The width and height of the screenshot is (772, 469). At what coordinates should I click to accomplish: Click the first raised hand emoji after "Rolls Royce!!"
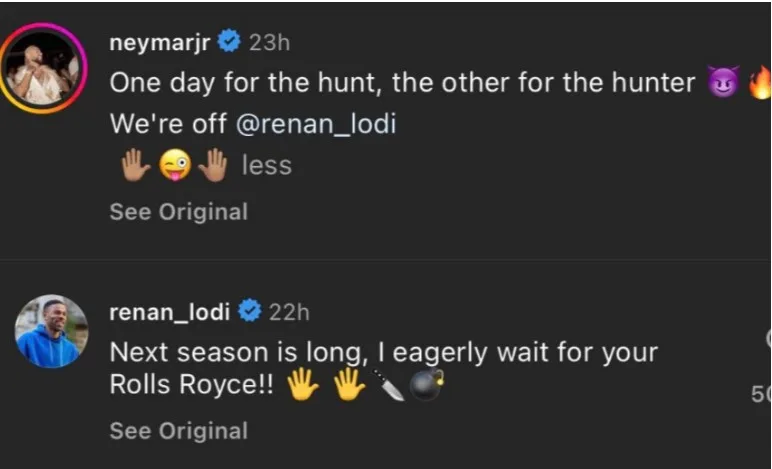[x=302, y=386]
